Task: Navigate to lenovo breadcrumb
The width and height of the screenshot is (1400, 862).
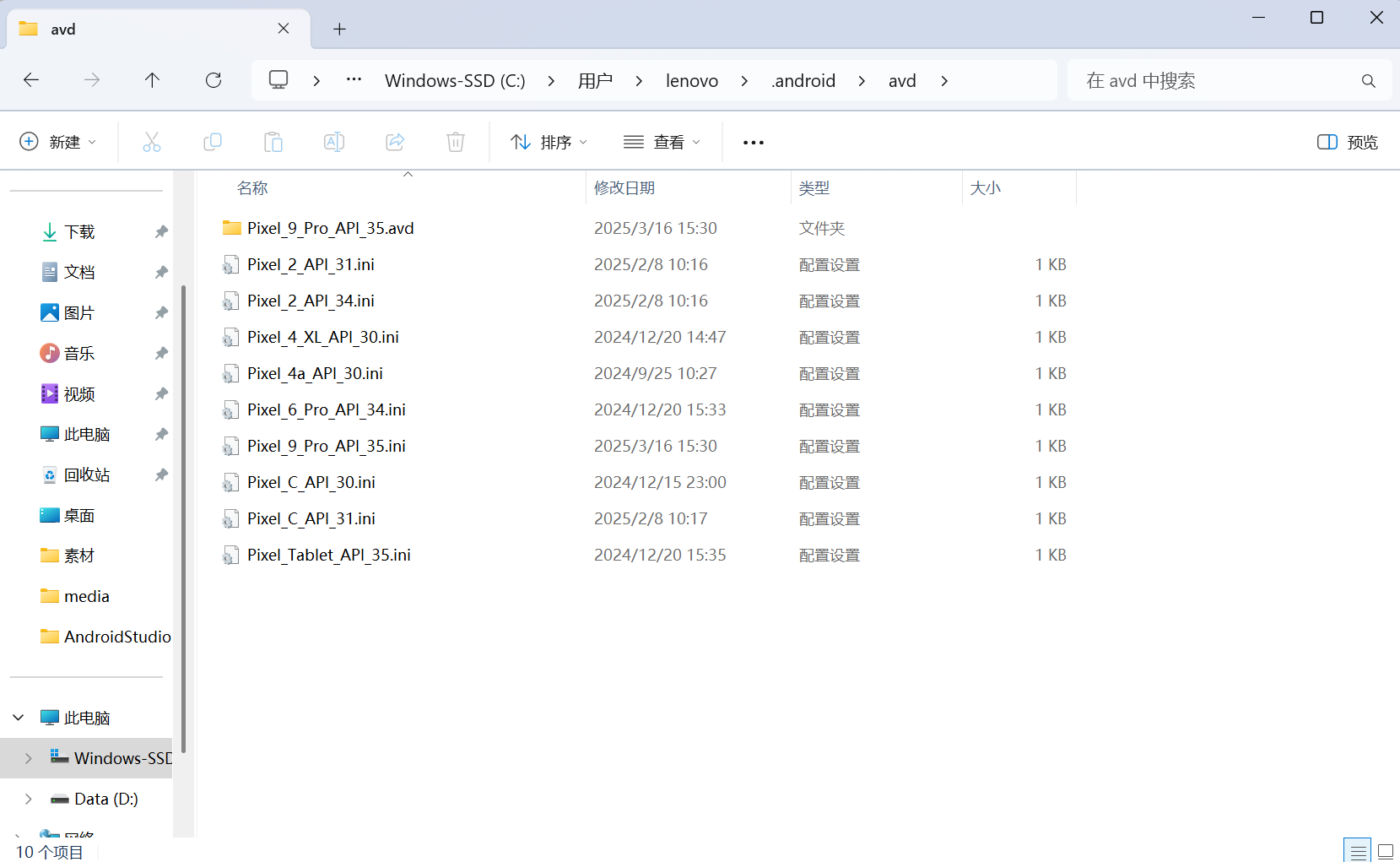Action: [692, 81]
